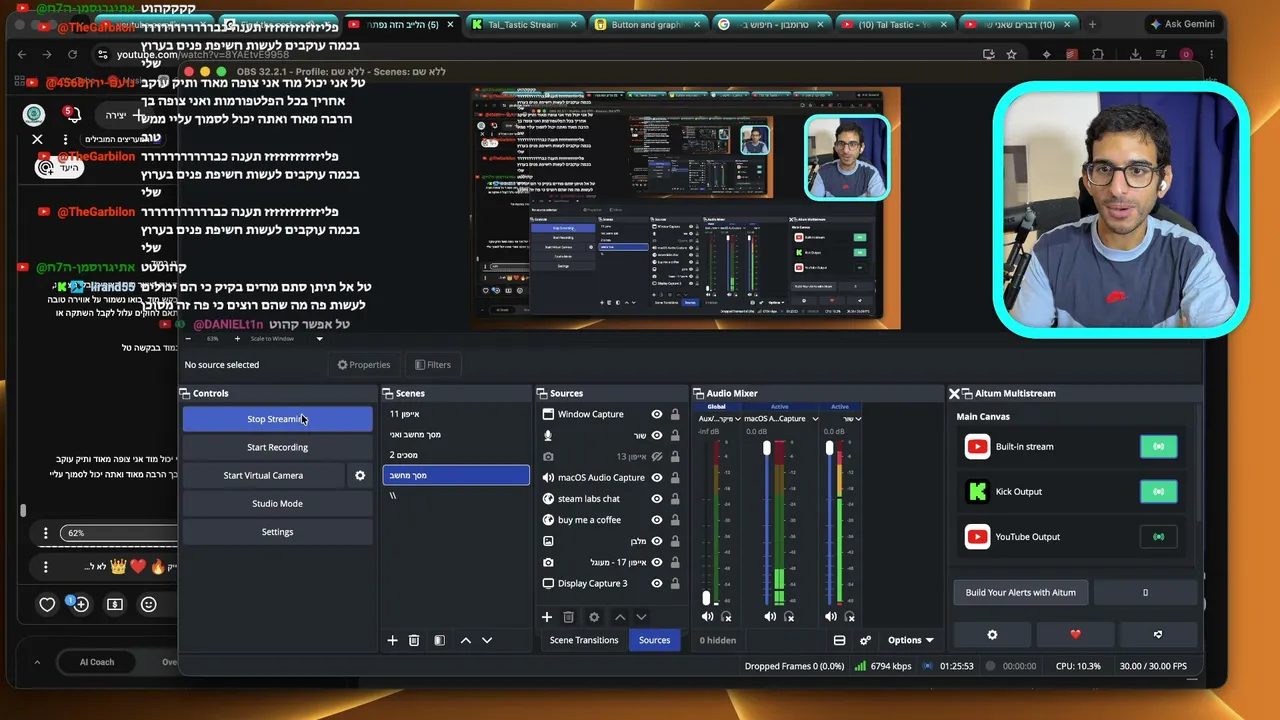Open Aitum Multistream settings gear
Screen dimensions: 1280x720
tap(992, 634)
